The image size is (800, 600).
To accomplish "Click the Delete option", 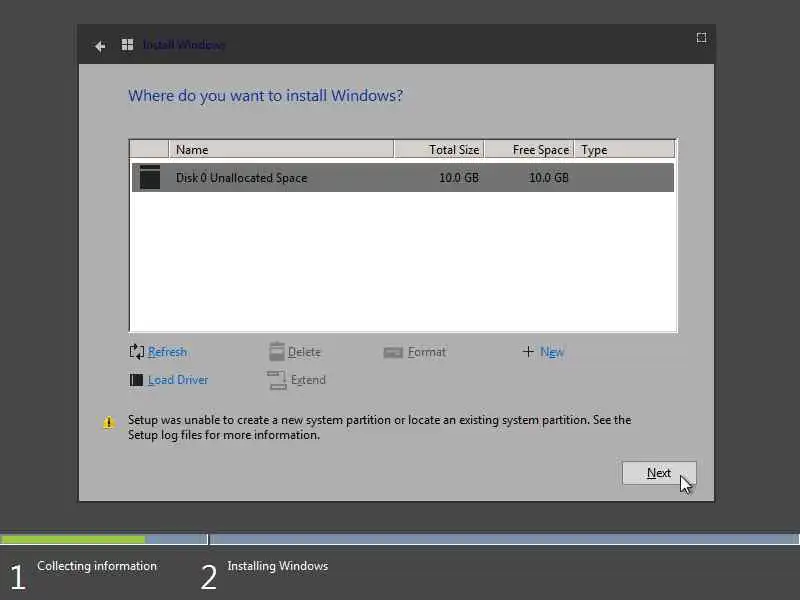I will [x=304, y=352].
